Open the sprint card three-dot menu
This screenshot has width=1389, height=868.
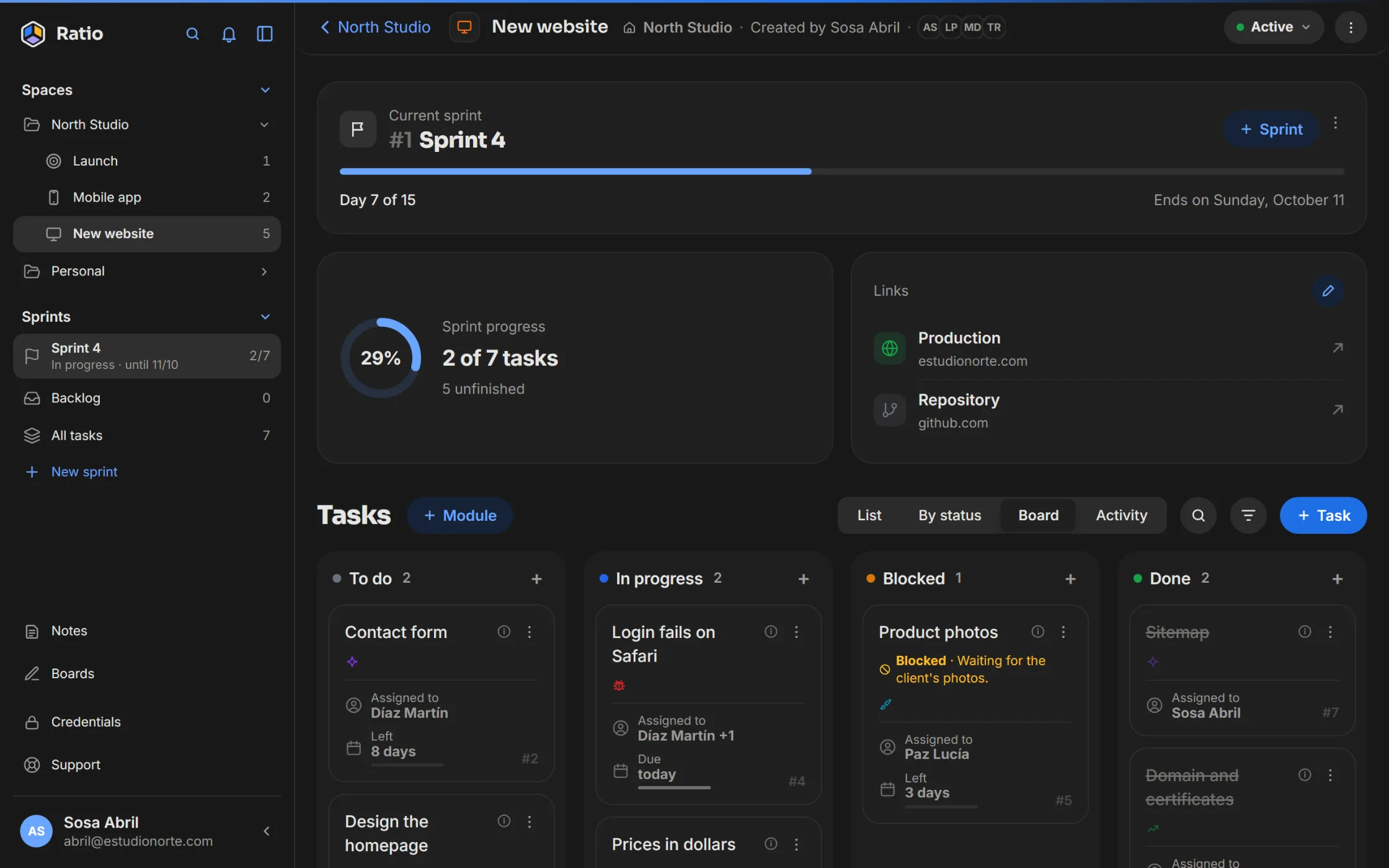(x=1336, y=123)
